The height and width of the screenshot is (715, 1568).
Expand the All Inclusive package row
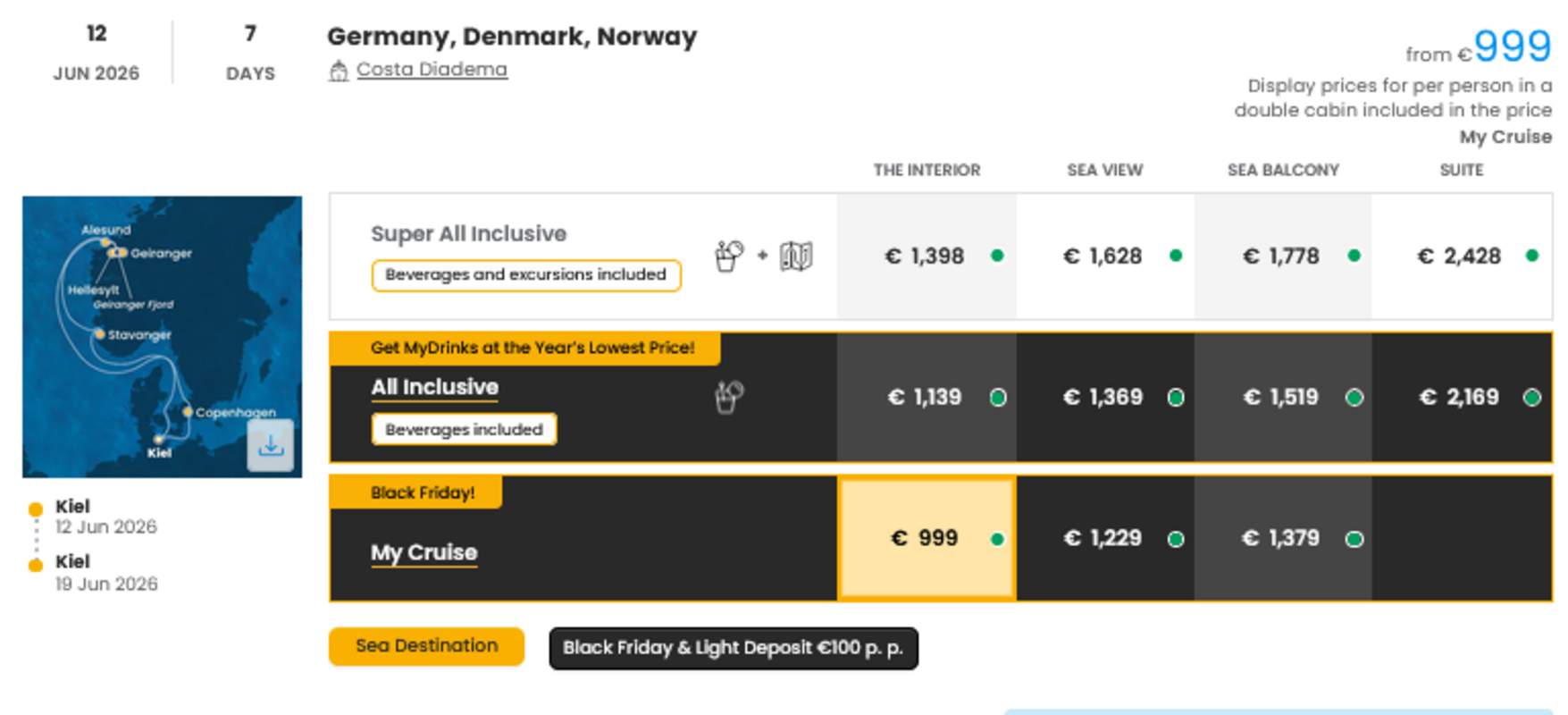click(434, 387)
